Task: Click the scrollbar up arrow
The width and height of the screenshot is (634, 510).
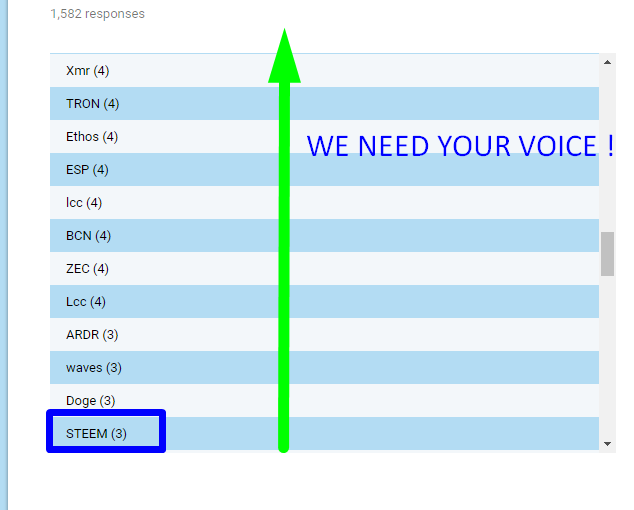Action: coord(607,62)
